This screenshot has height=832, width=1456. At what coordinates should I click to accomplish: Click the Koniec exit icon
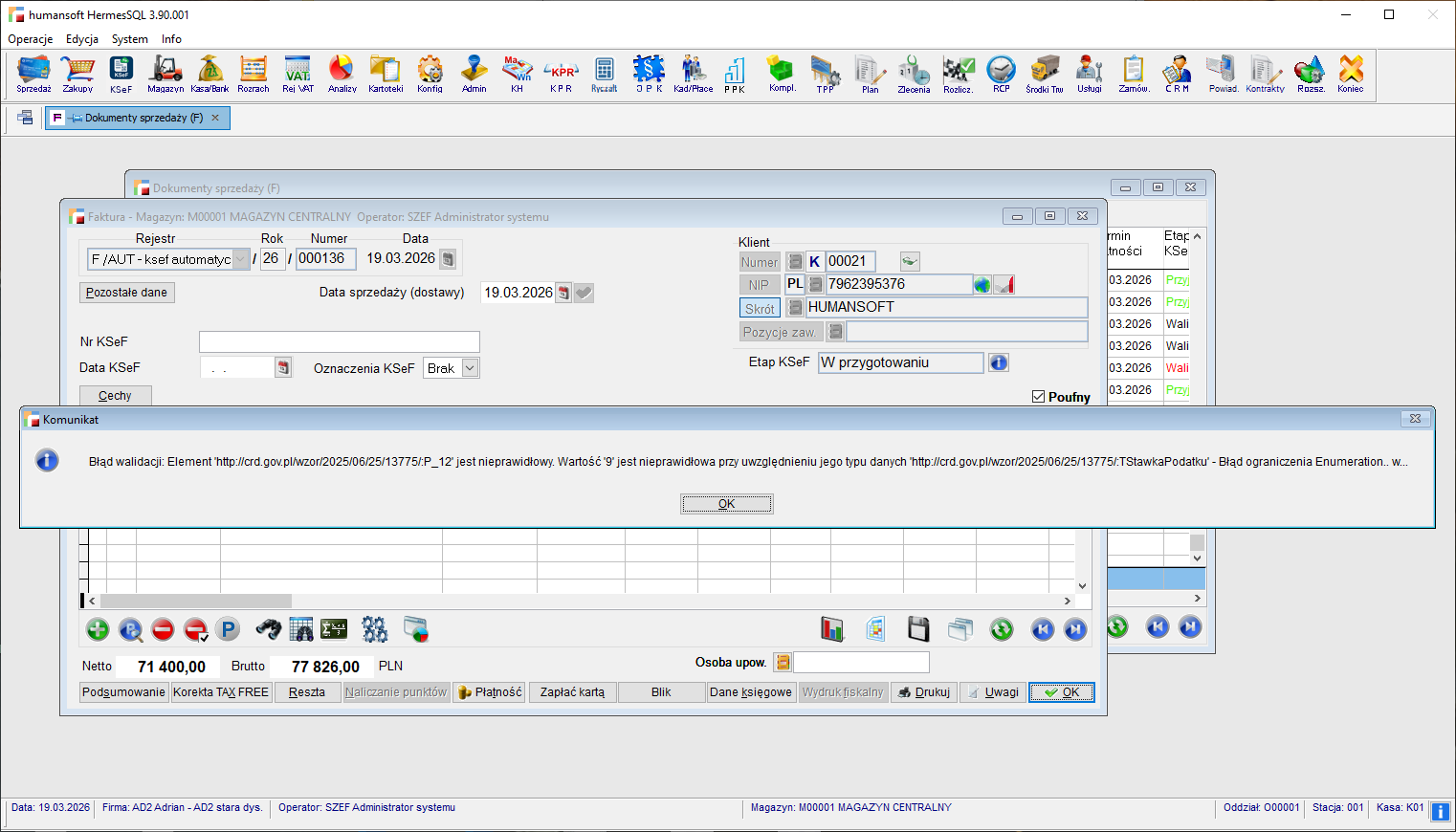tap(1350, 74)
